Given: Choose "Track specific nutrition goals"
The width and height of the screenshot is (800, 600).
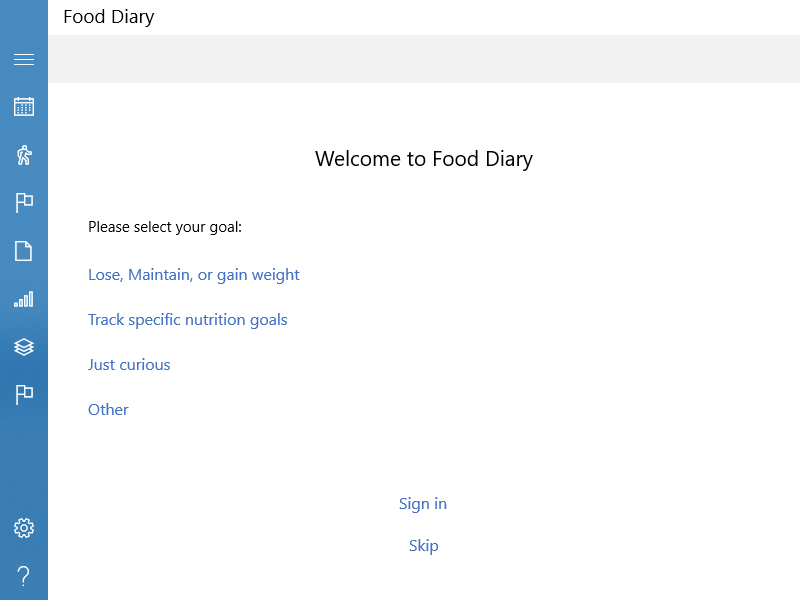Looking at the screenshot, I should (x=188, y=320).
